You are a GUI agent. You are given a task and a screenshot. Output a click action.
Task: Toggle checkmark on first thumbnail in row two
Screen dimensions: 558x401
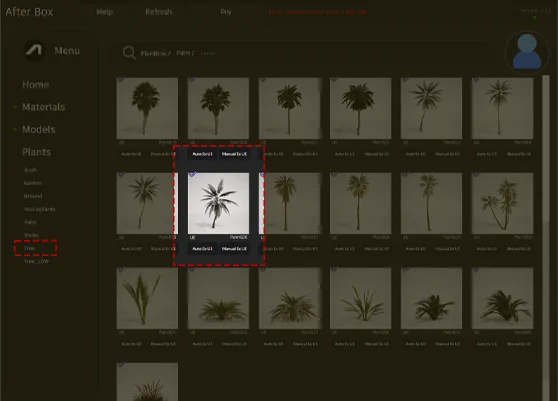click(x=121, y=174)
